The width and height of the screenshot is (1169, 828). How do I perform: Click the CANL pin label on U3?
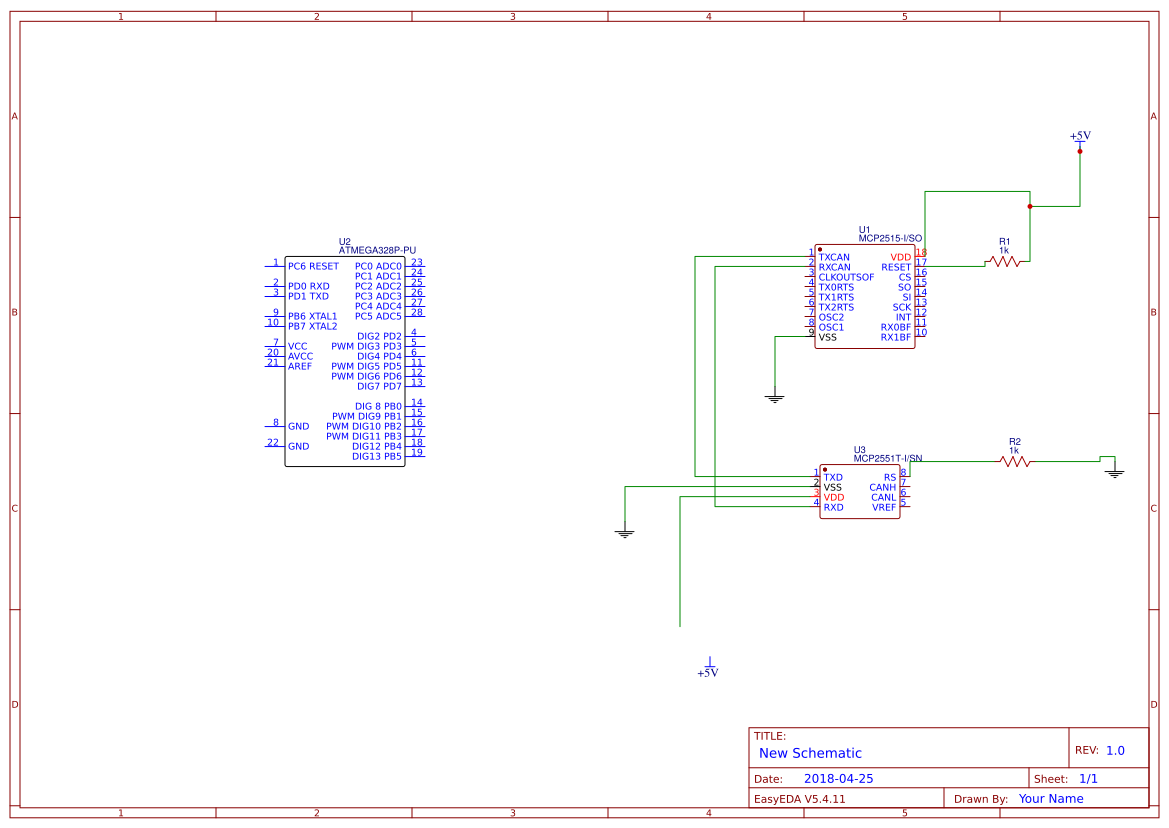click(883, 498)
